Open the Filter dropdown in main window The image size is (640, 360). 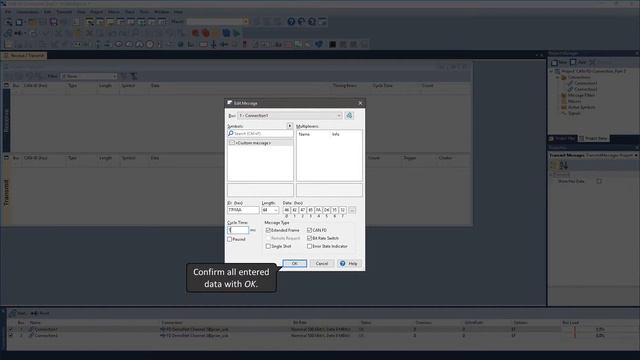pos(89,76)
